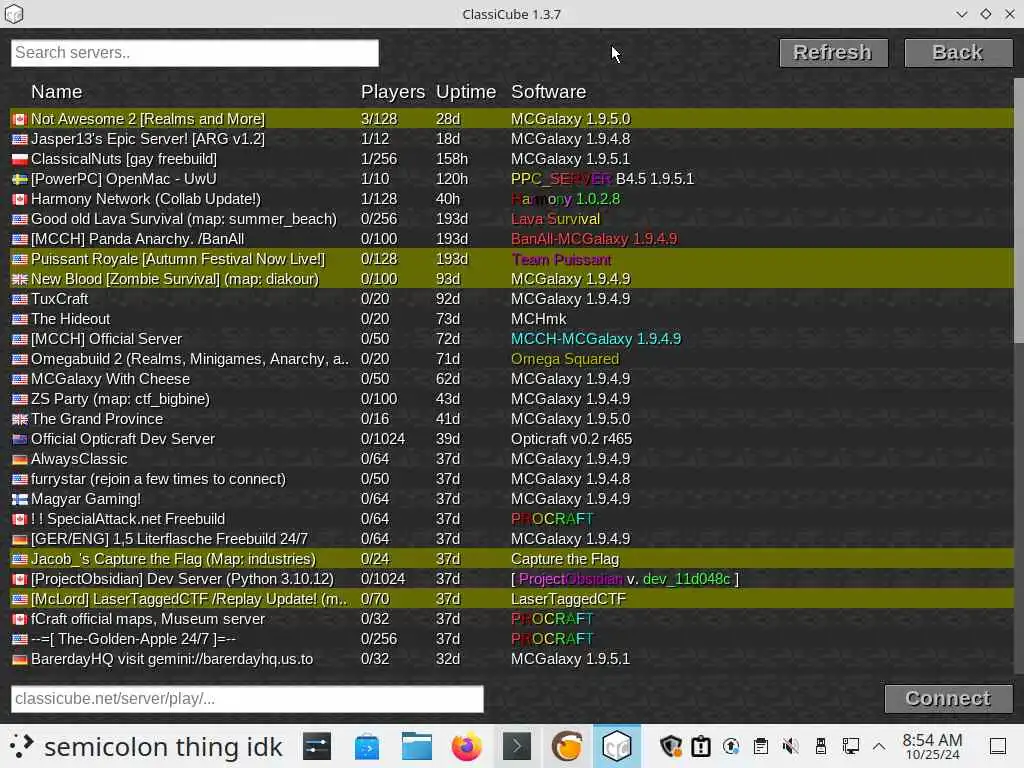Select [MCCH] Panda Anarchy server
Image resolution: width=1024 pixels, height=768 pixels.
511,239
